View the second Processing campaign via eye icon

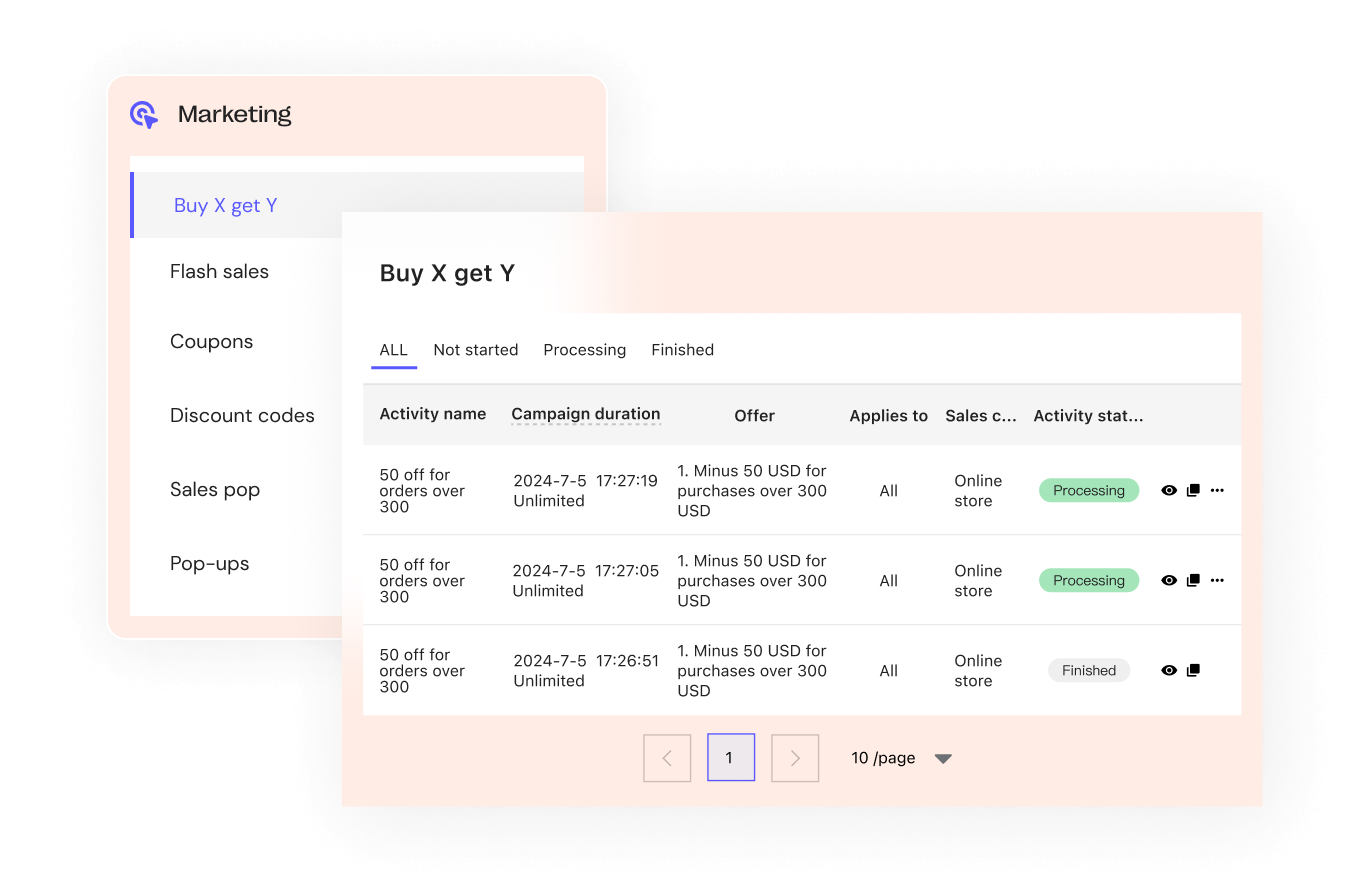point(1169,581)
